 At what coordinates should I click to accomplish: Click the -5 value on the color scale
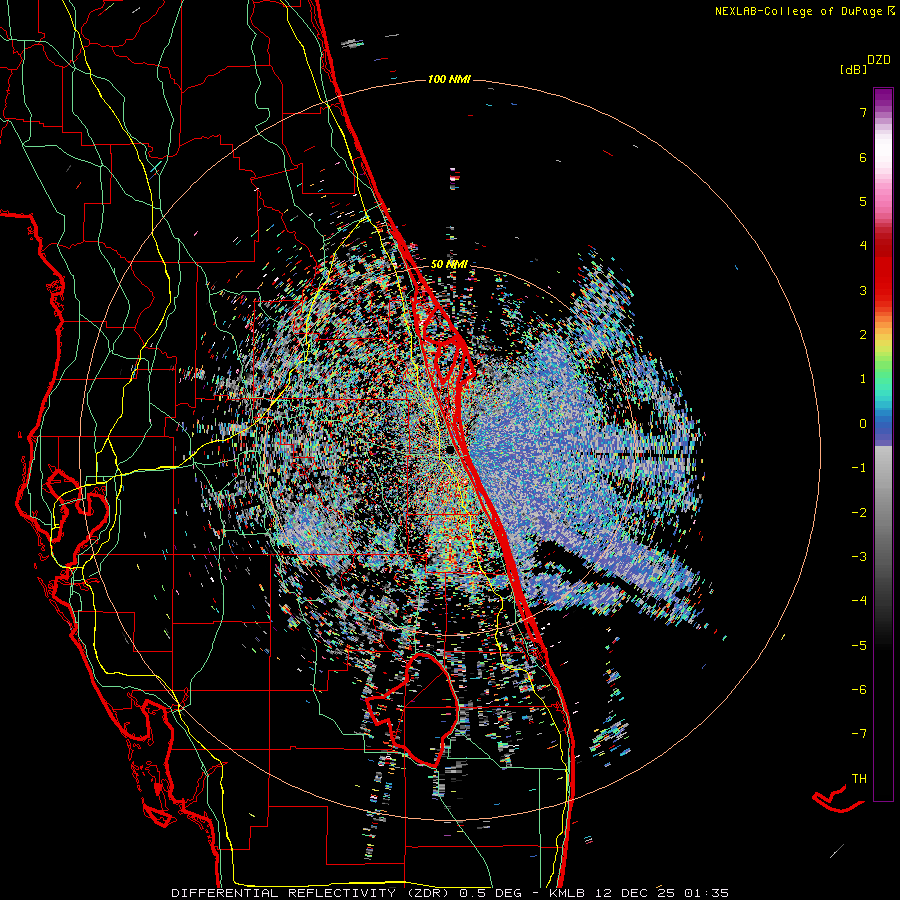pyautogui.click(x=859, y=646)
